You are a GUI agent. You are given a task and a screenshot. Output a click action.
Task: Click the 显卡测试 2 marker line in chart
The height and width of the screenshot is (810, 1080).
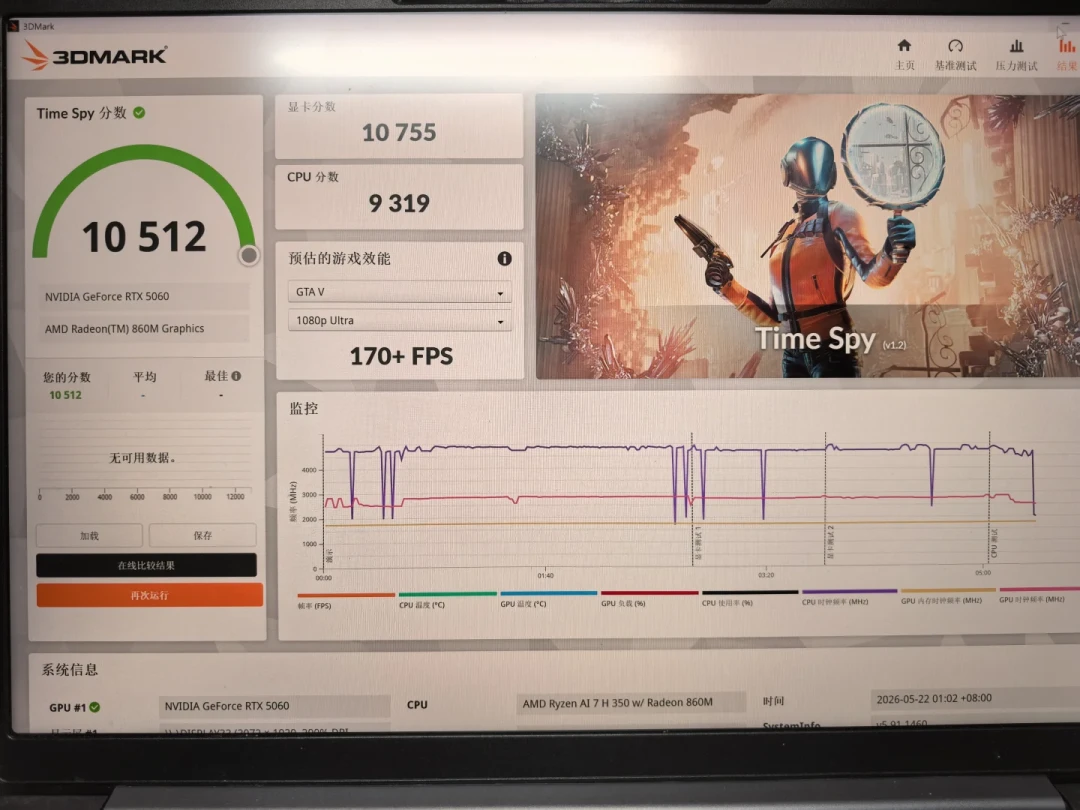(x=825, y=499)
